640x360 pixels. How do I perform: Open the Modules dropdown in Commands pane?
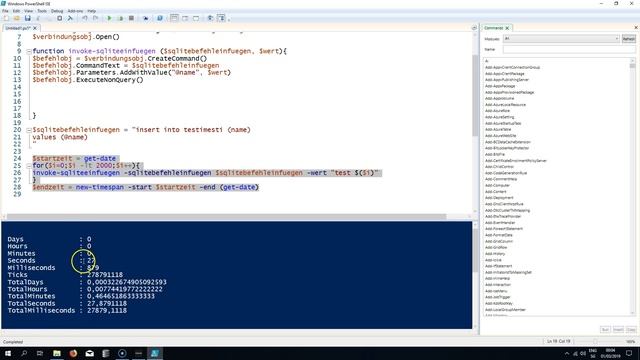click(561, 39)
